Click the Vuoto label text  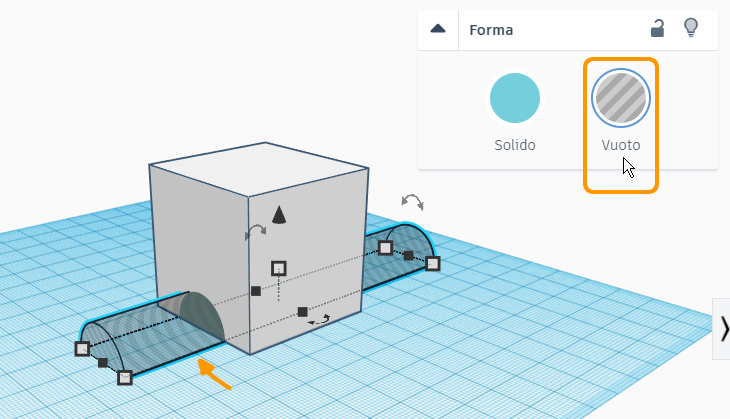point(621,145)
